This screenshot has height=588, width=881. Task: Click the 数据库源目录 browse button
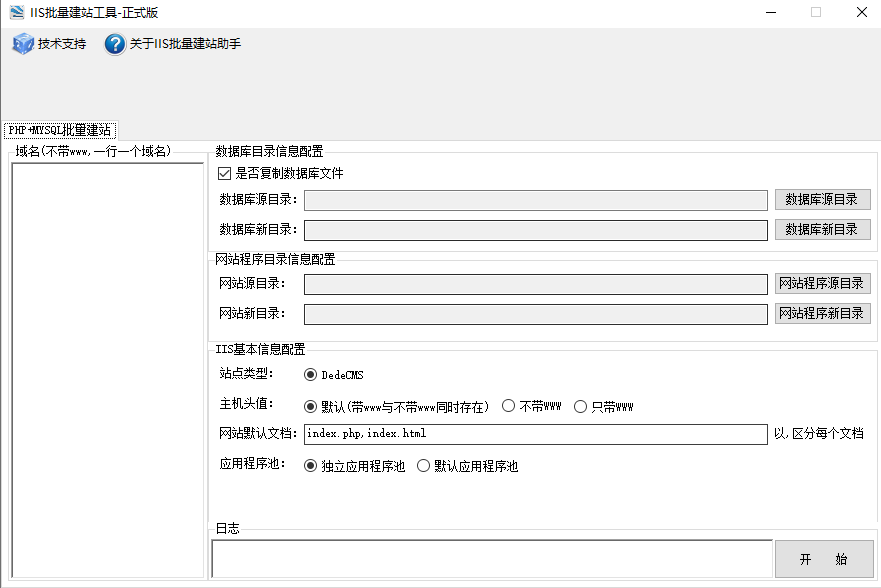[822, 199]
